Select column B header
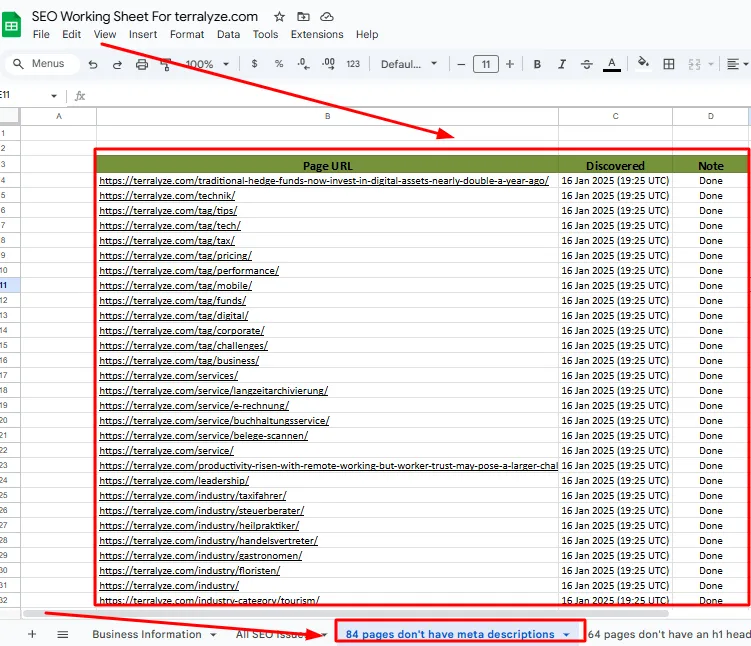751x646 pixels. [x=328, y=116]
